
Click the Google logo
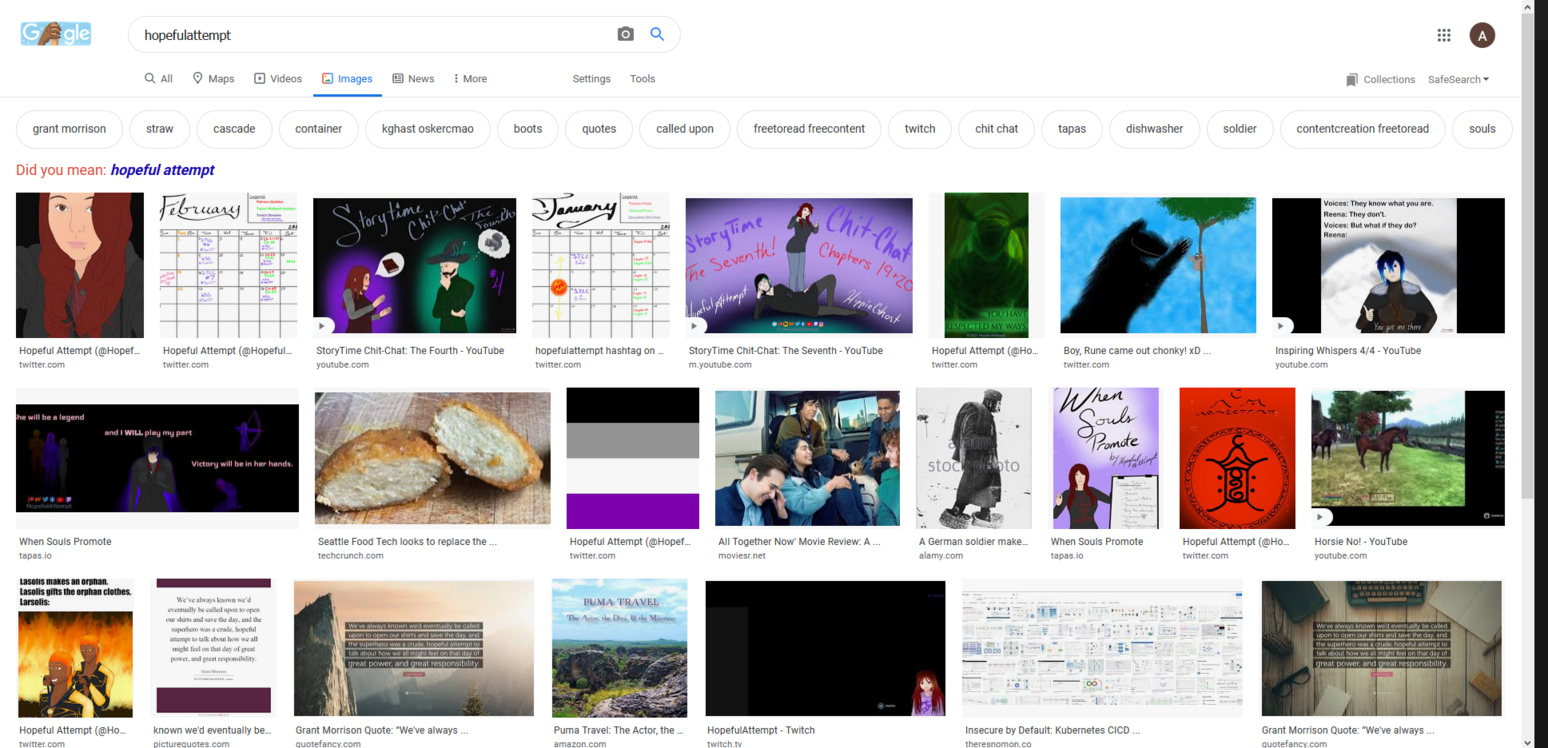[56, 34]
